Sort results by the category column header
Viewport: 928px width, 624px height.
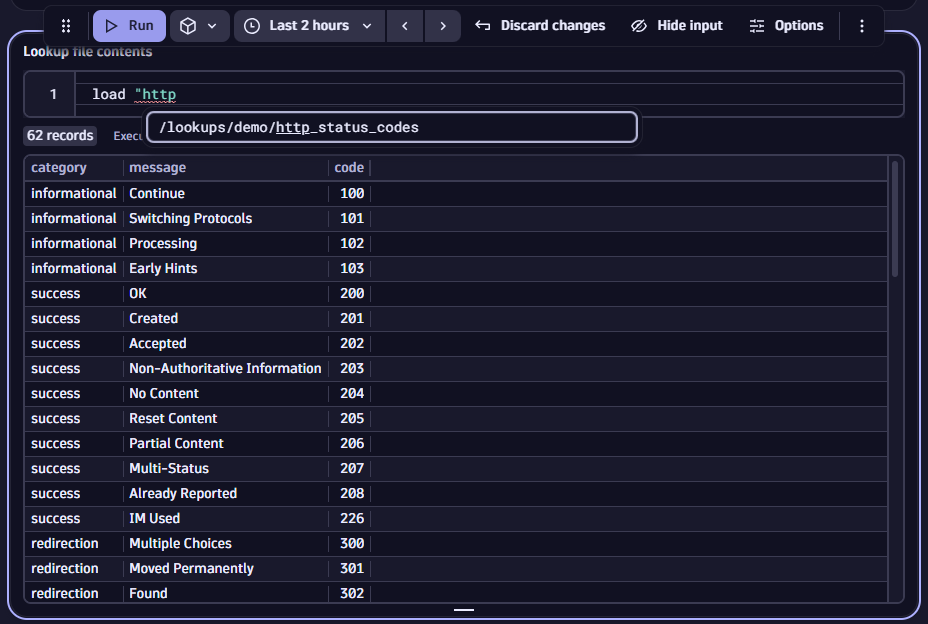click(59, 167)
